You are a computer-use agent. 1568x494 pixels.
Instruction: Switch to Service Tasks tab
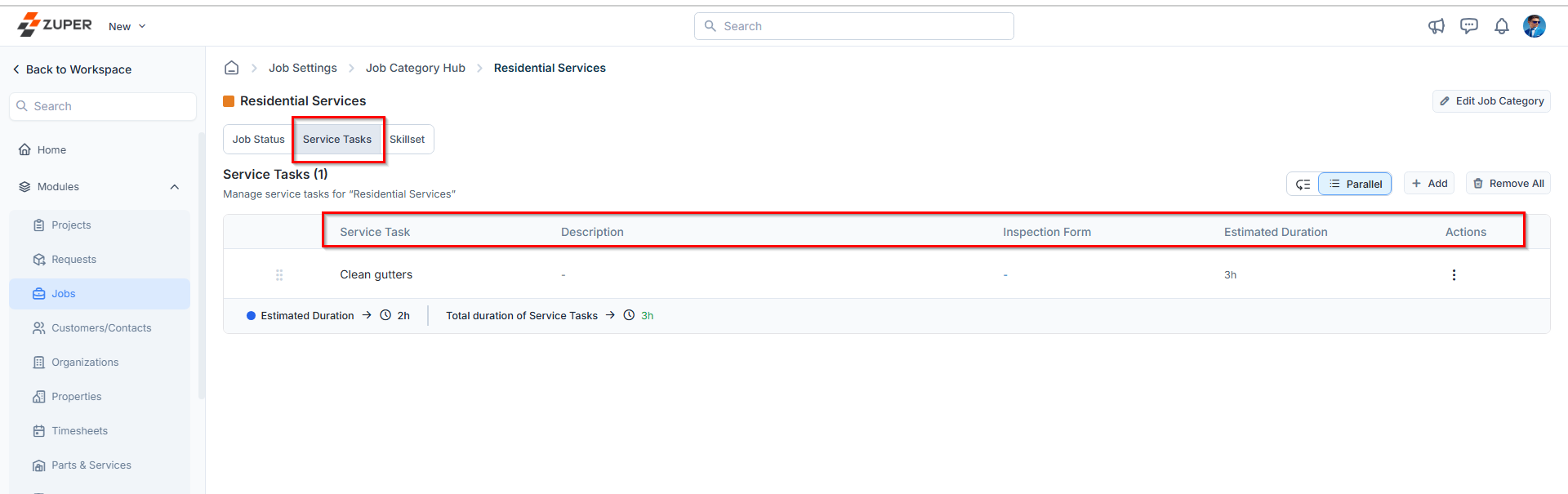pos(337,140)
